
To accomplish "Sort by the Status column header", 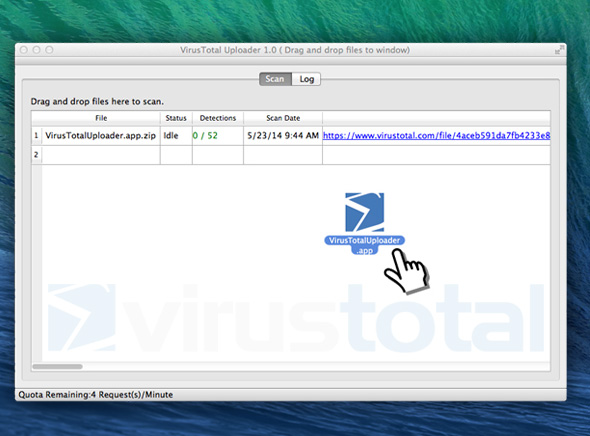I will coord(176,118).
